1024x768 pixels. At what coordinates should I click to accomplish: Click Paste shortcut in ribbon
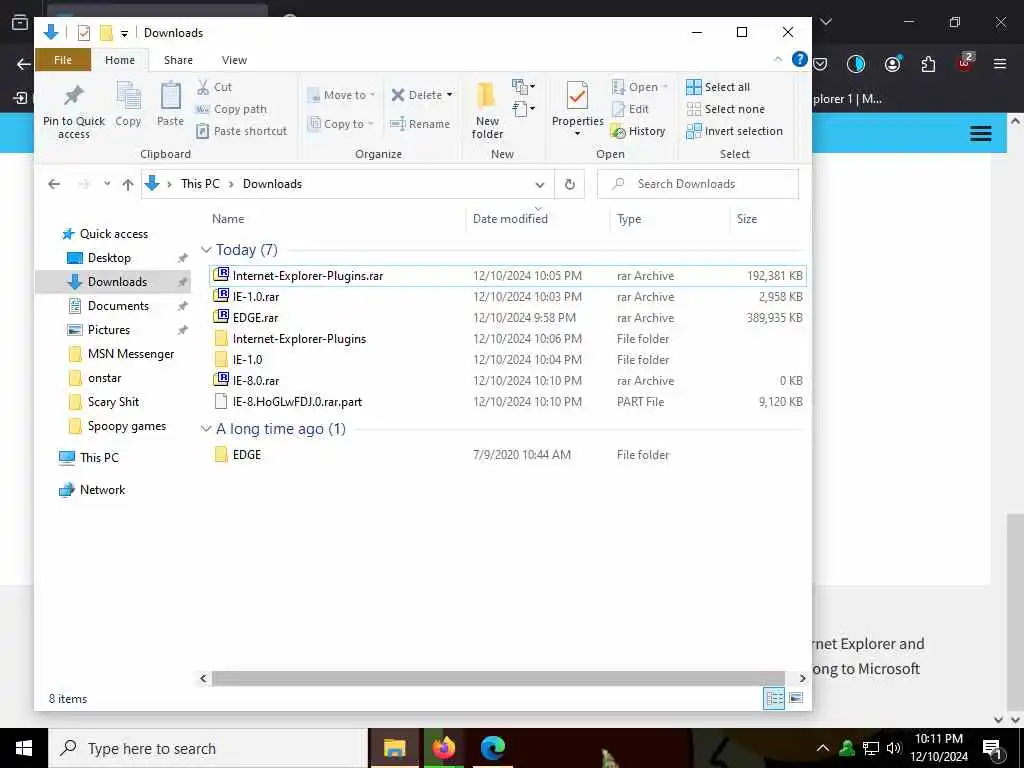(242, 131)
